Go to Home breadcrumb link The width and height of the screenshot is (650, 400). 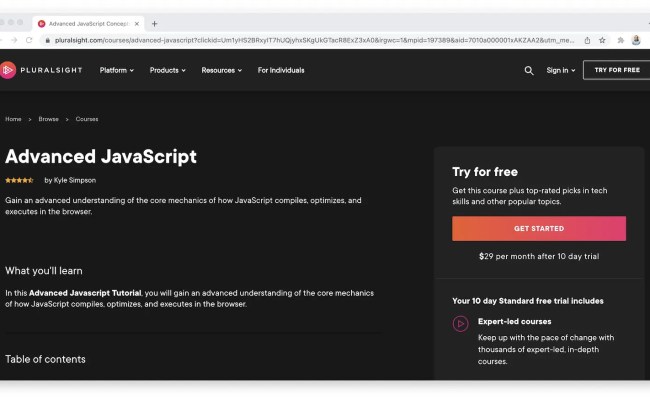[x=13, y=119]
